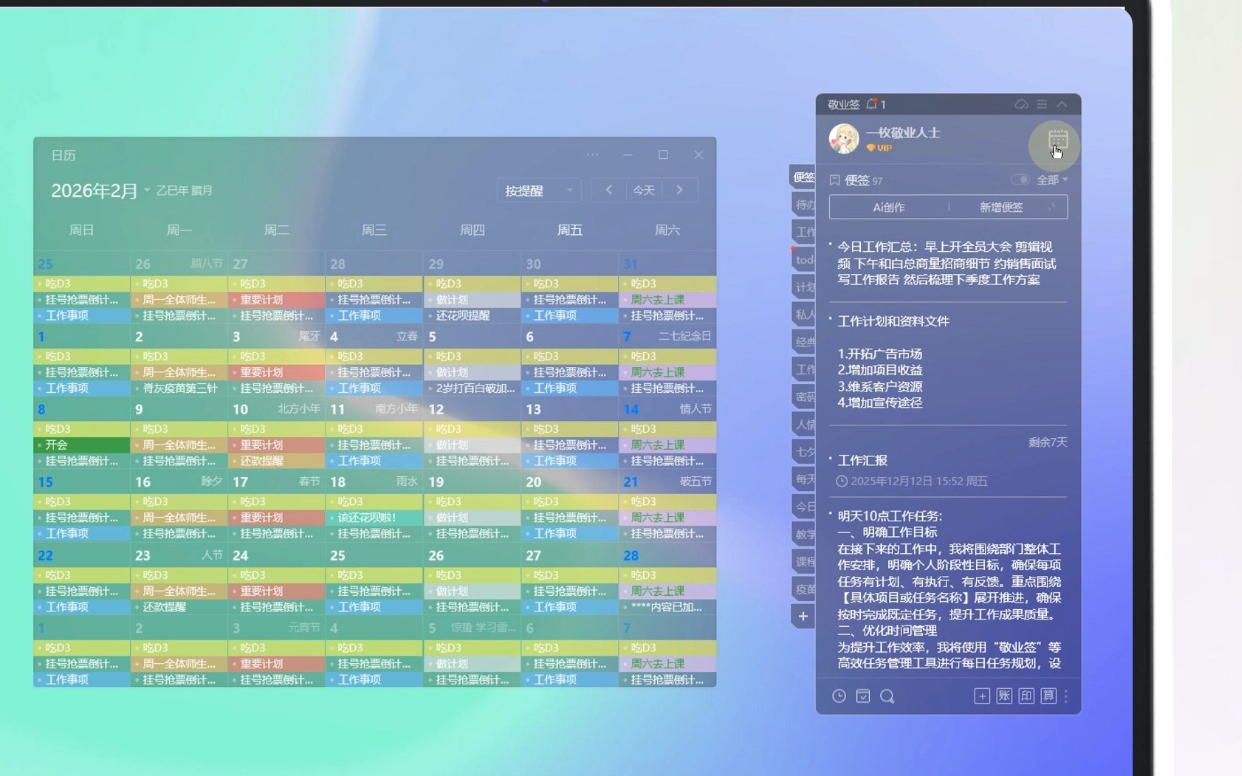The height and width of the screenshot is (776, 1242).
Task: Click the expand arrows icon in 新增便签 box
Action: pos(1052,207)
